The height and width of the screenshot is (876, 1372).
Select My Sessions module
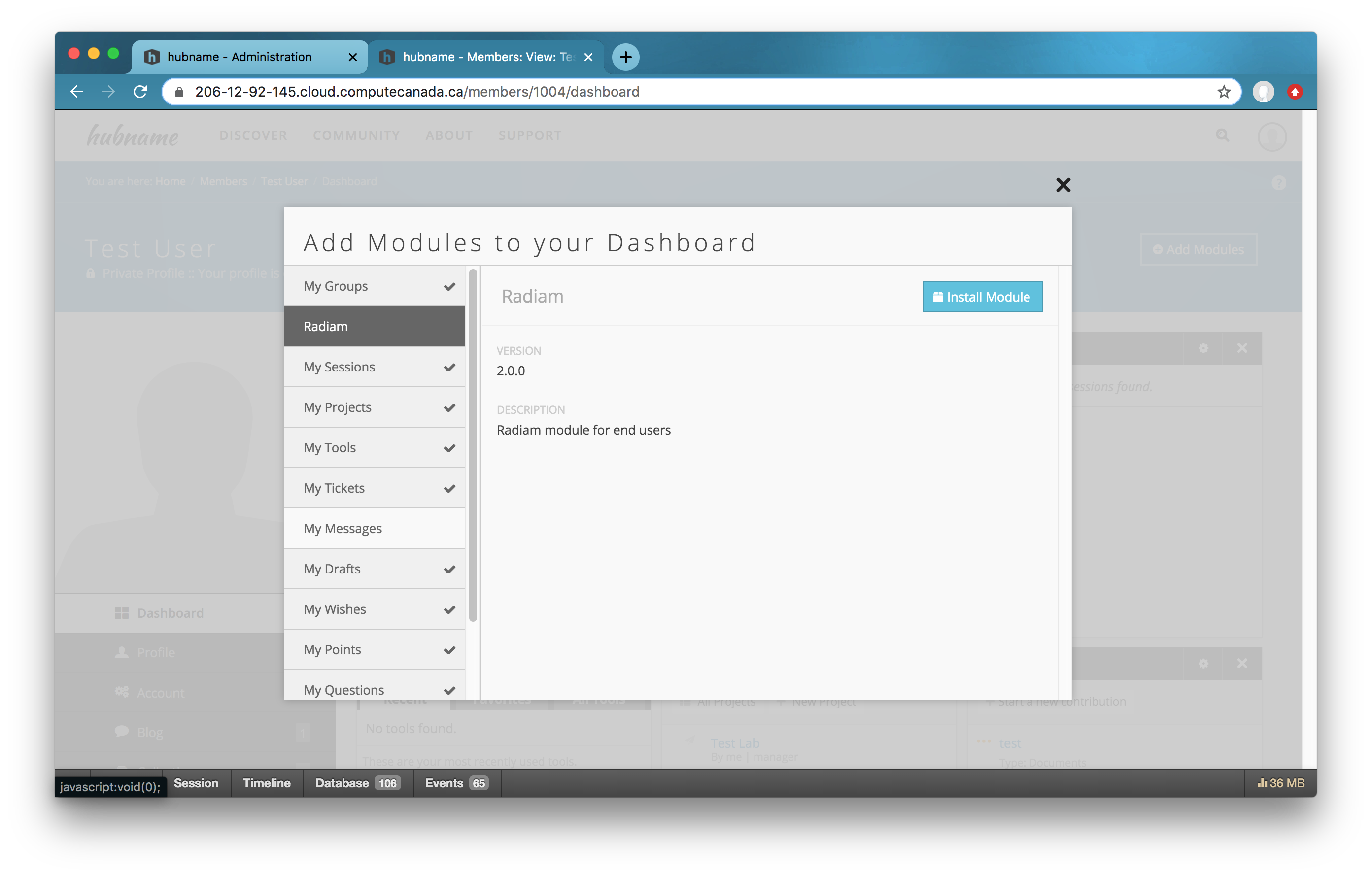(375, 367)
